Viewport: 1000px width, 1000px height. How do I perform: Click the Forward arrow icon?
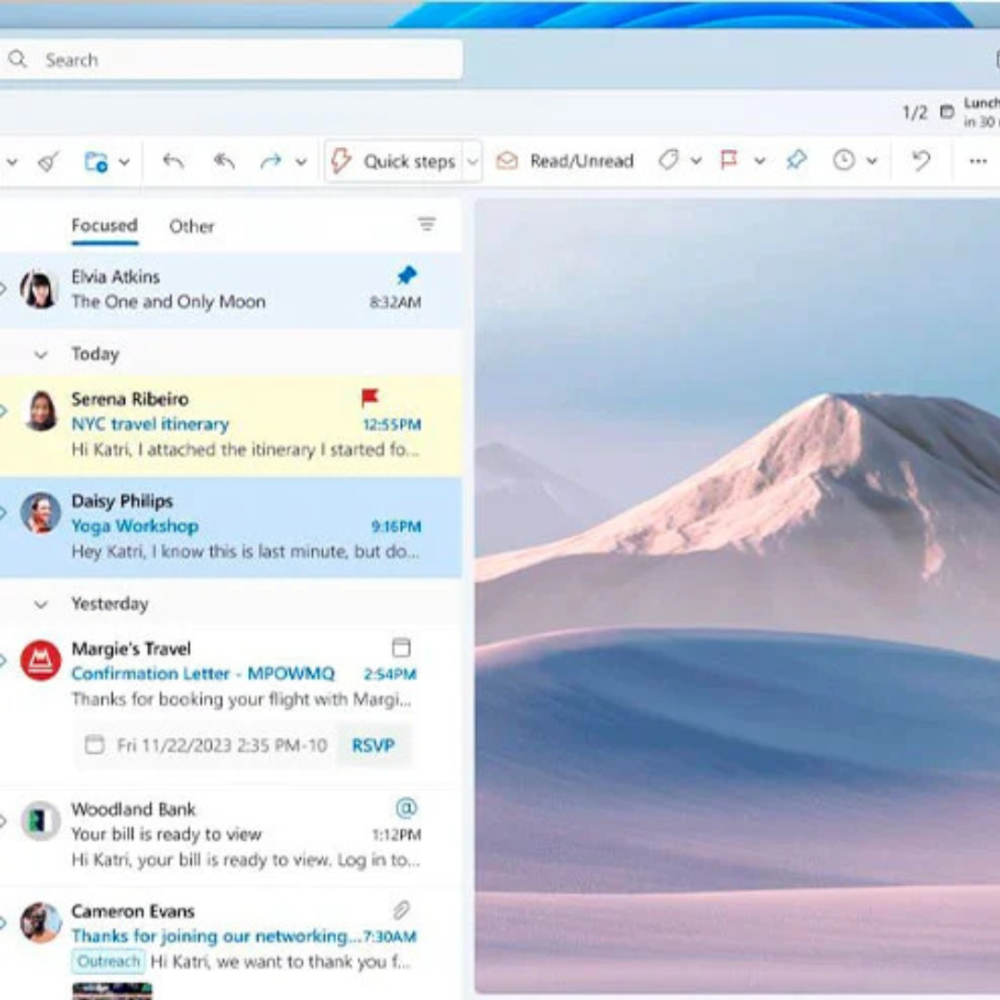pyautogui.click(x=271, y=161)
